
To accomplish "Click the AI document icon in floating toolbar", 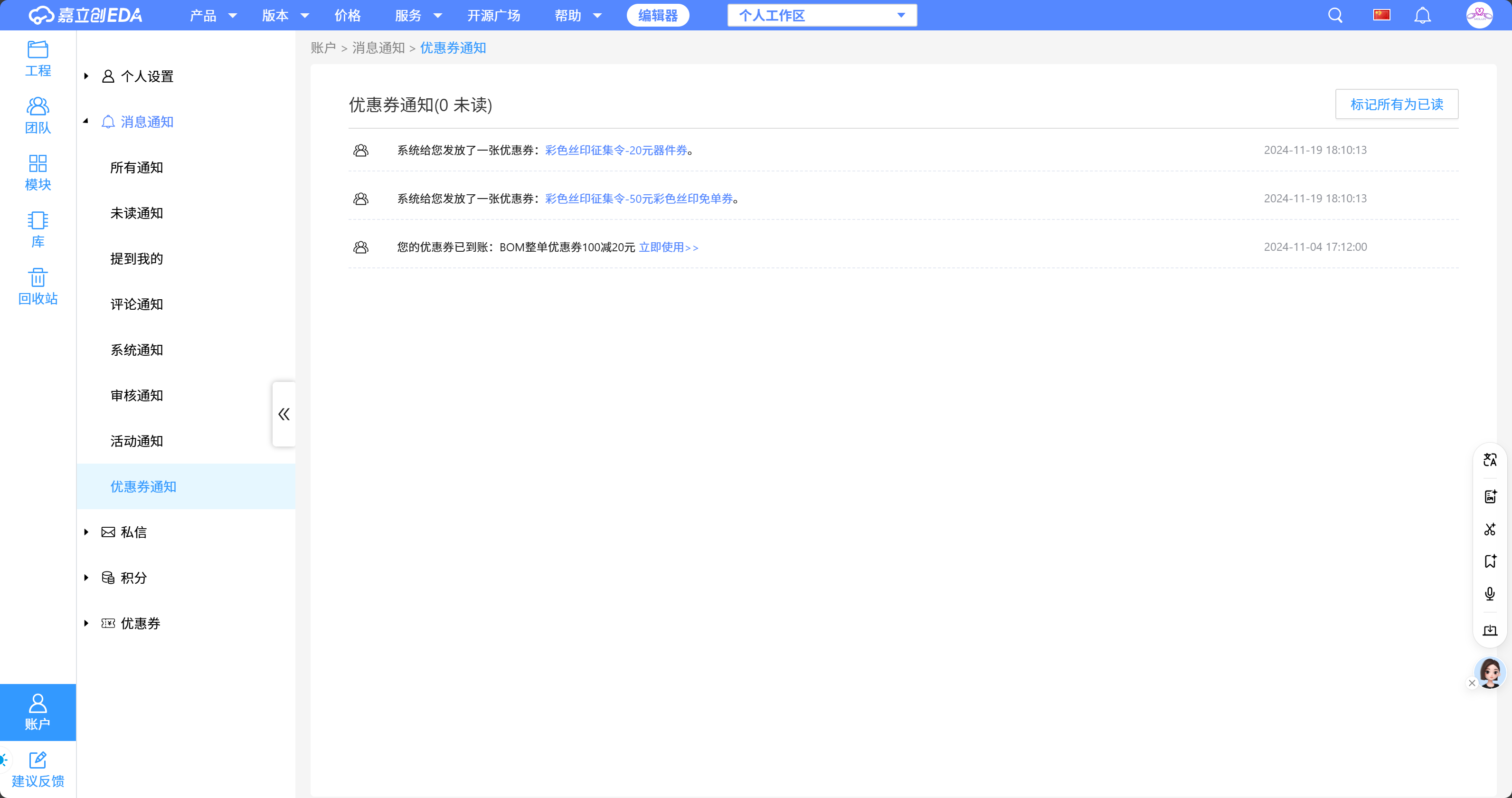I will [1490, 496].
